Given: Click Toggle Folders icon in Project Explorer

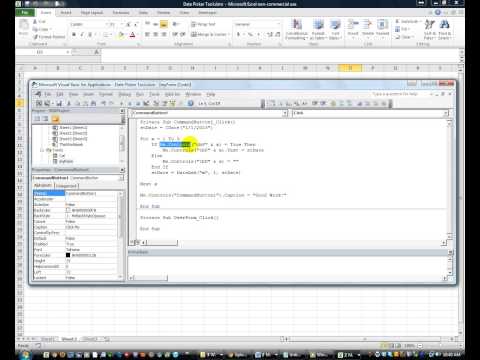Looking at the screenshot, I should [x=55, y=119].
